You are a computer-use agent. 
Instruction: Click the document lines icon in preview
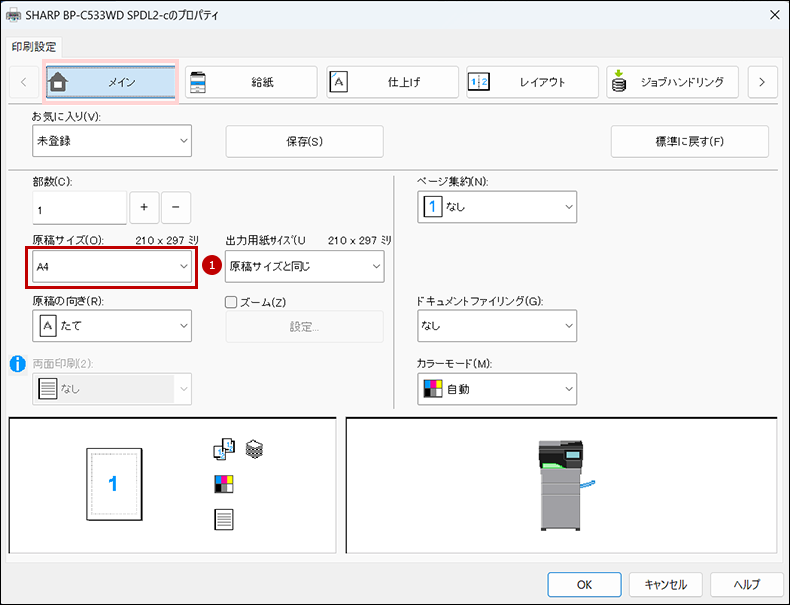coord(224,519)
